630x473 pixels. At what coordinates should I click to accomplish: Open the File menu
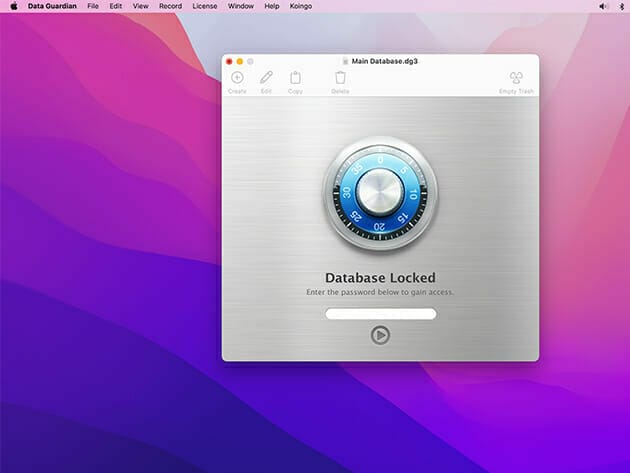pos(93,6)
